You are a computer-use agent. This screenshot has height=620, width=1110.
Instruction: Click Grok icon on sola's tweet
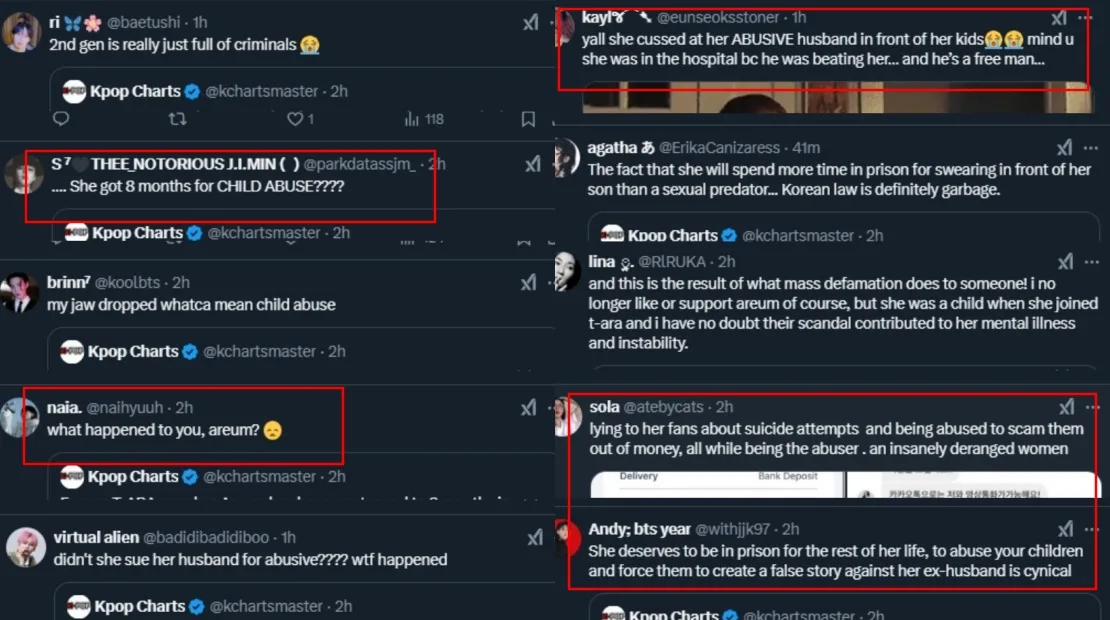click(x=1066, y=407)
